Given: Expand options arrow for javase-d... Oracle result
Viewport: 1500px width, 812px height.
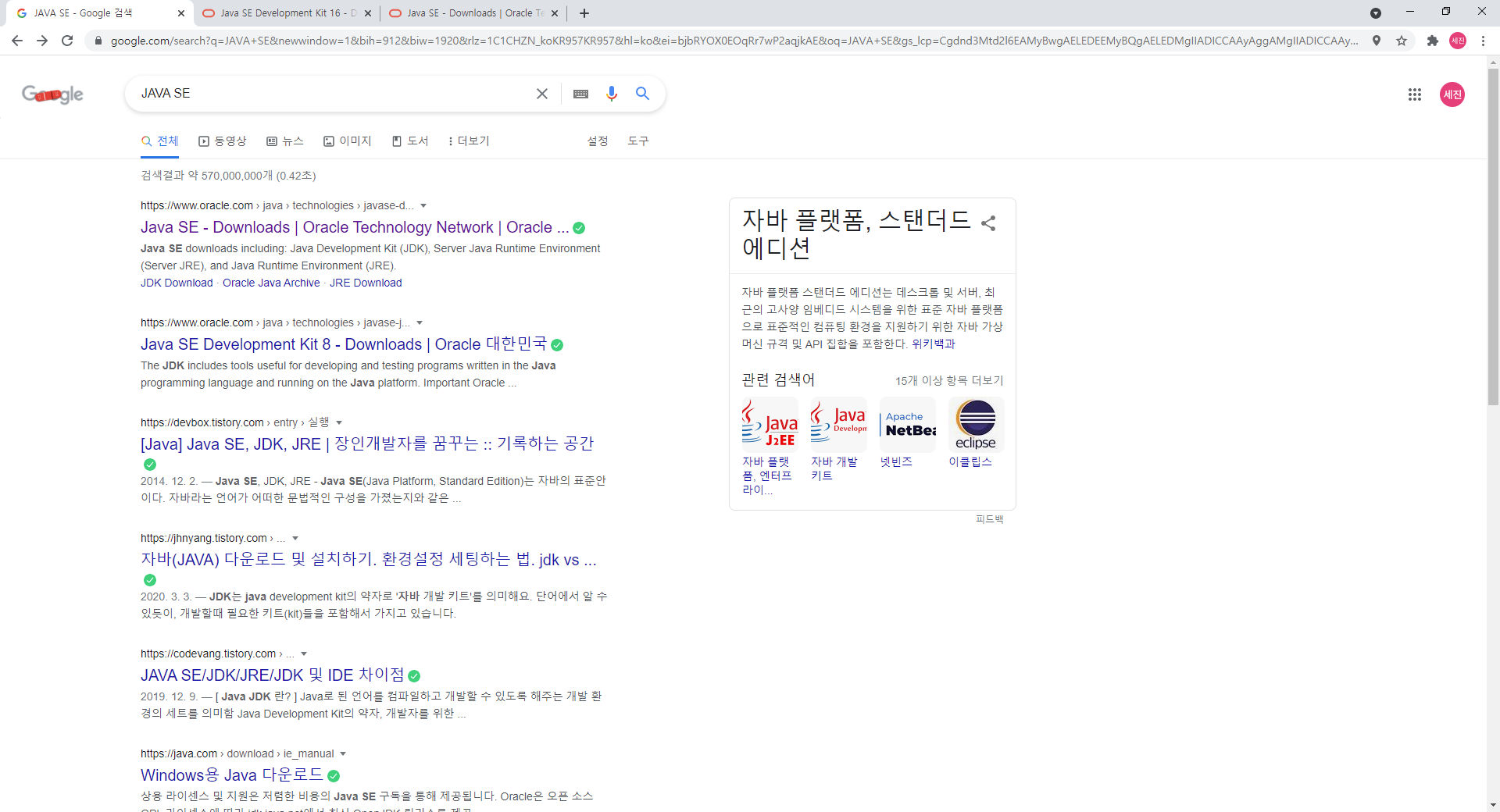Looking at the screenshot, I should (423, 206).
